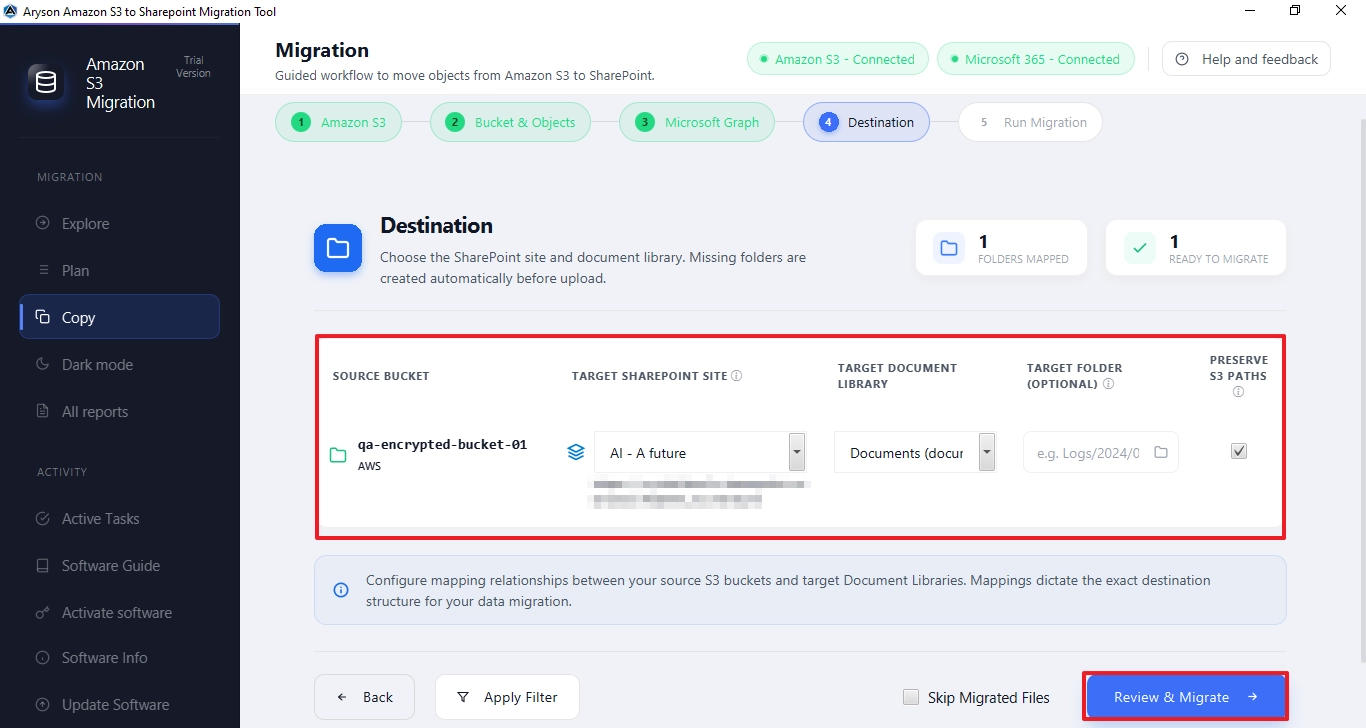Expand the SharePoint site dropdown arrow
This screenshot has width=1366, height=728.
point(797,452)
